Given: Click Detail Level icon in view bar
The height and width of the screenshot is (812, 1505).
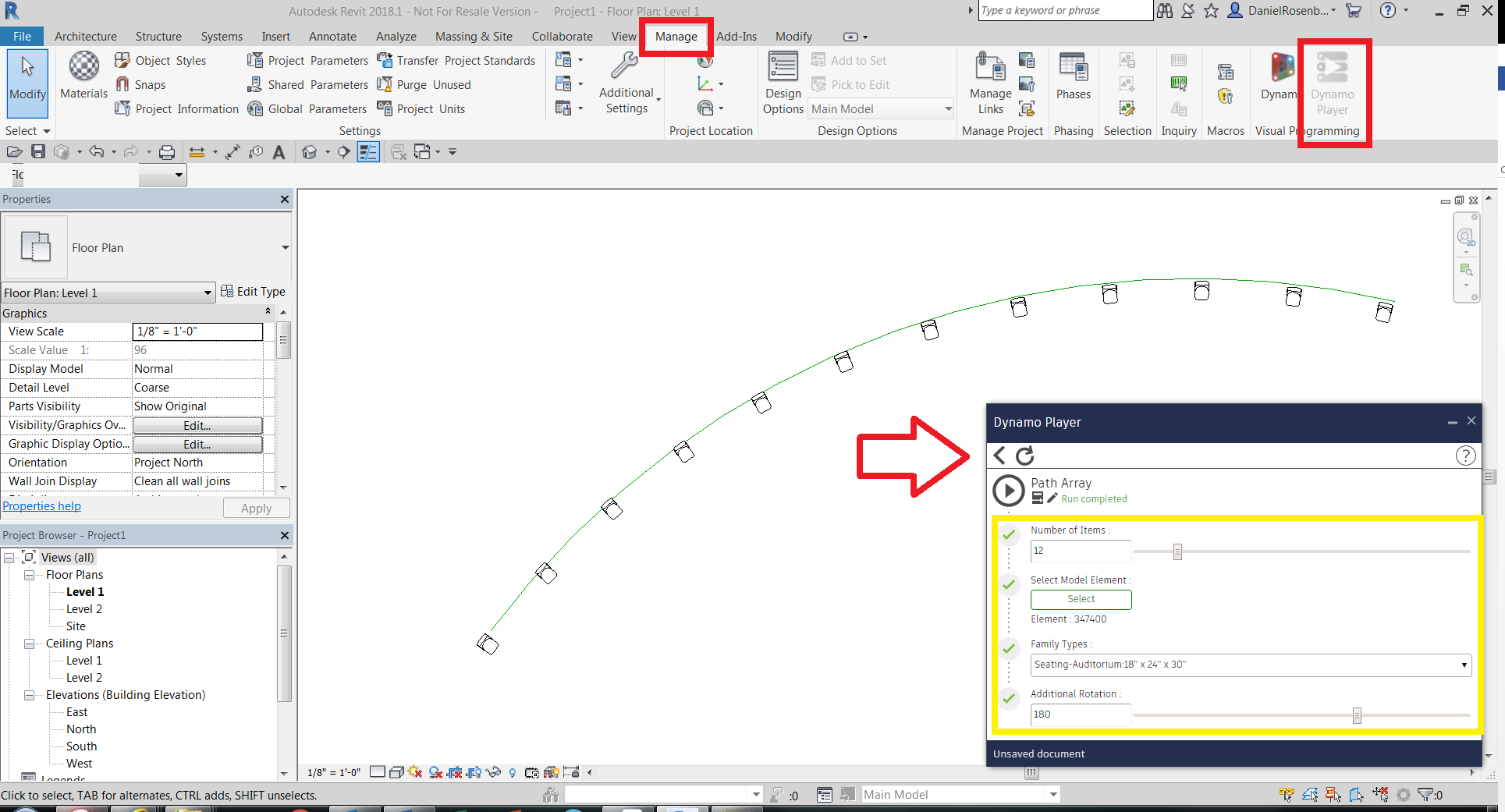Looking at the screenshot, I should 378,772.
